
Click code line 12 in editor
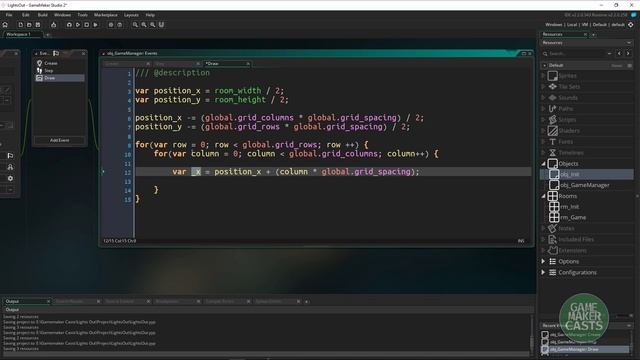333,172
